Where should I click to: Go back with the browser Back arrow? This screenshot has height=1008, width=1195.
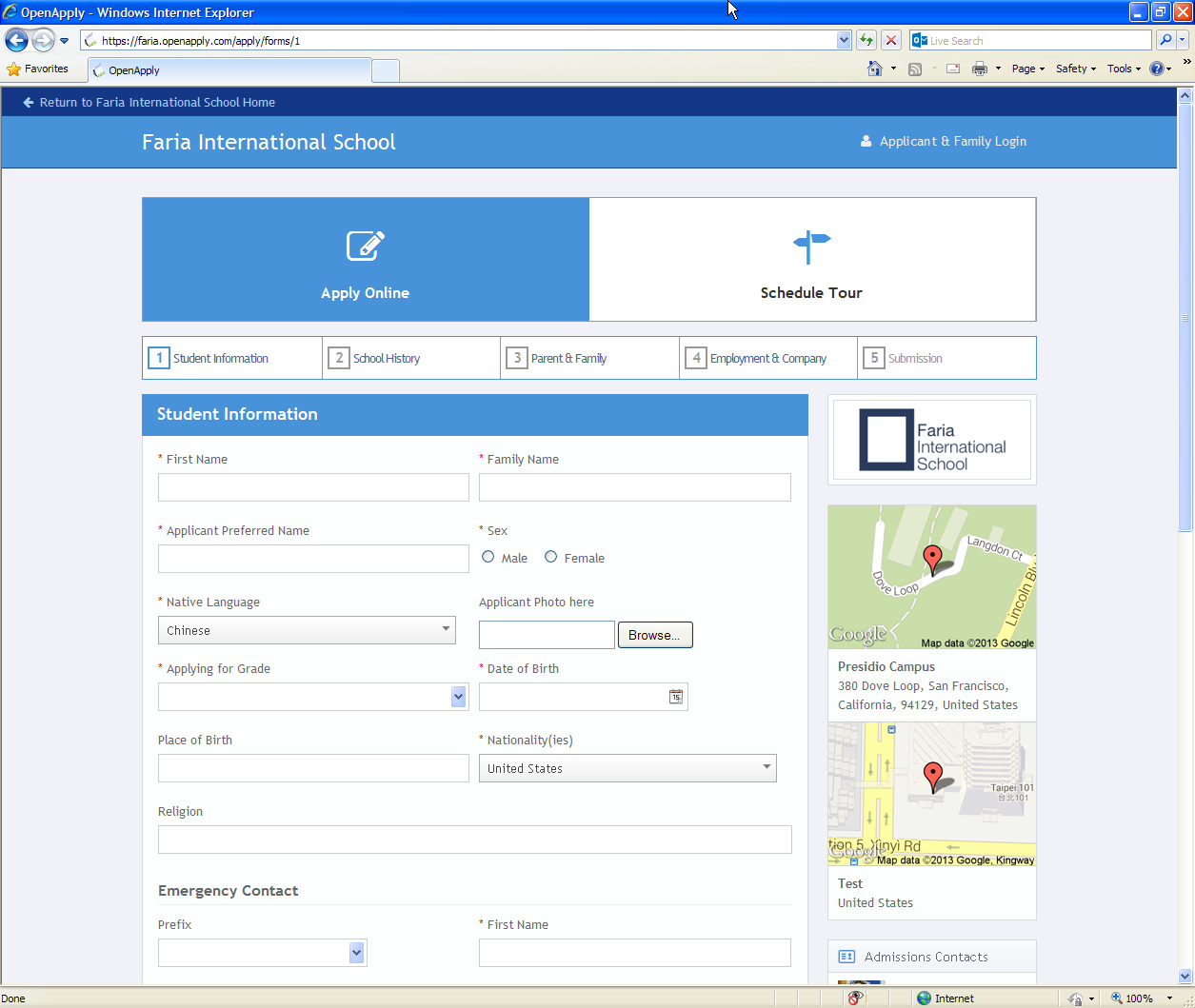click(x=16, y=40)
